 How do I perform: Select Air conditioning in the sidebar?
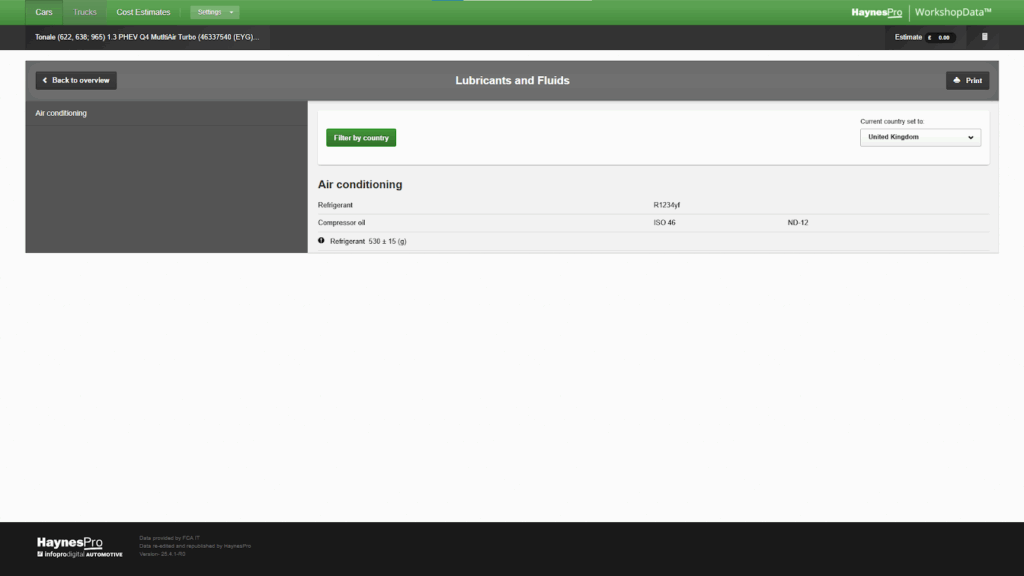click(61, 113)
